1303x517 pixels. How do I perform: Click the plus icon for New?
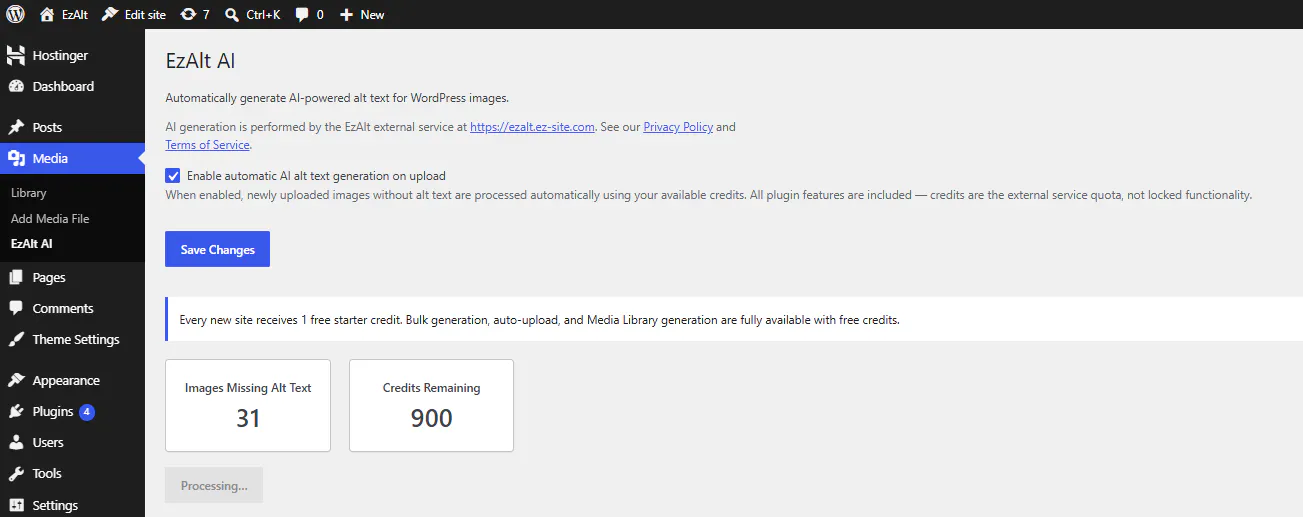pyautogui.click(x=346, y=14)
